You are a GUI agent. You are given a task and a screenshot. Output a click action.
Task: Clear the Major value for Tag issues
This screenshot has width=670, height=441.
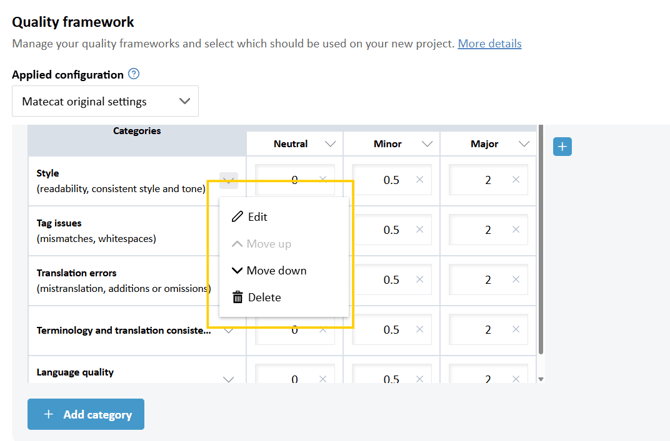coord(516,230)
